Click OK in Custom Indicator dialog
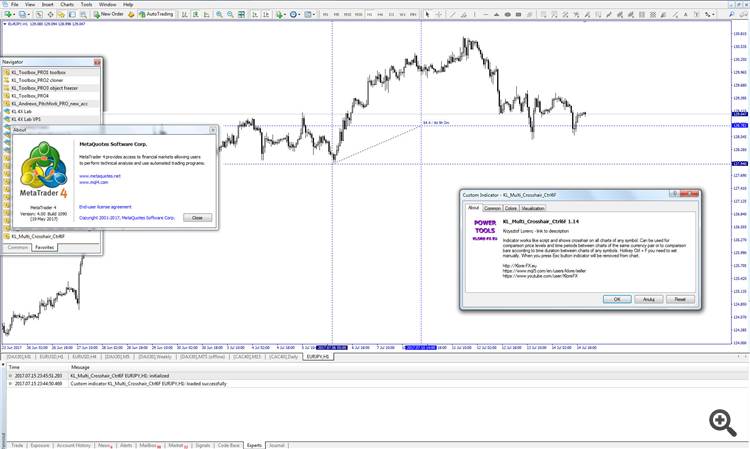Screen dimensions: 750x449 617,299
